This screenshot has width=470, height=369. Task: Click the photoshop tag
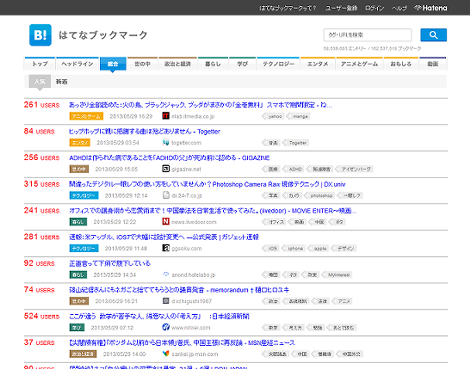320,195
